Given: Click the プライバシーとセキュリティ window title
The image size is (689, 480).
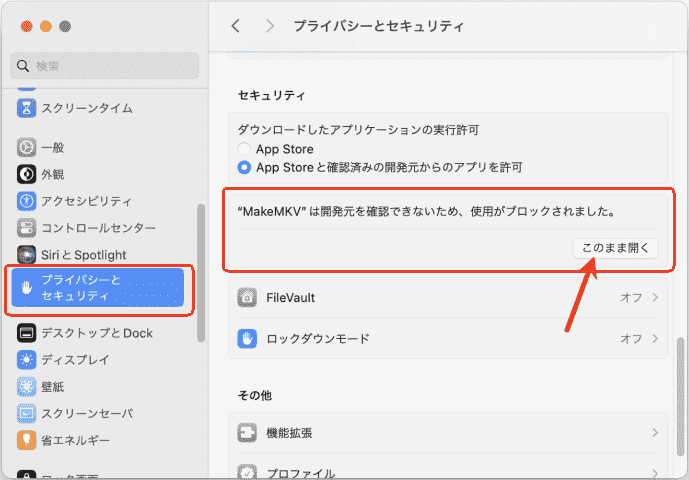Looking at the screenshot, I should (x=378, y=26).
